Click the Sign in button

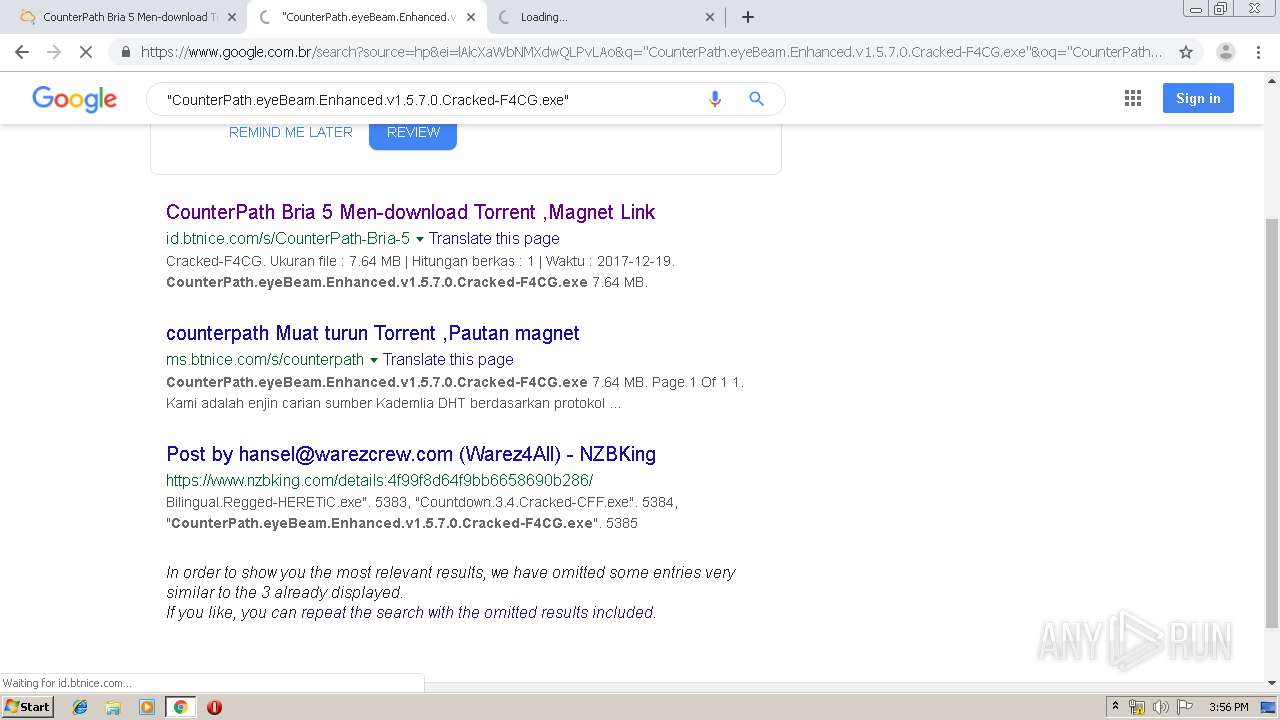tap(1198, 98)
